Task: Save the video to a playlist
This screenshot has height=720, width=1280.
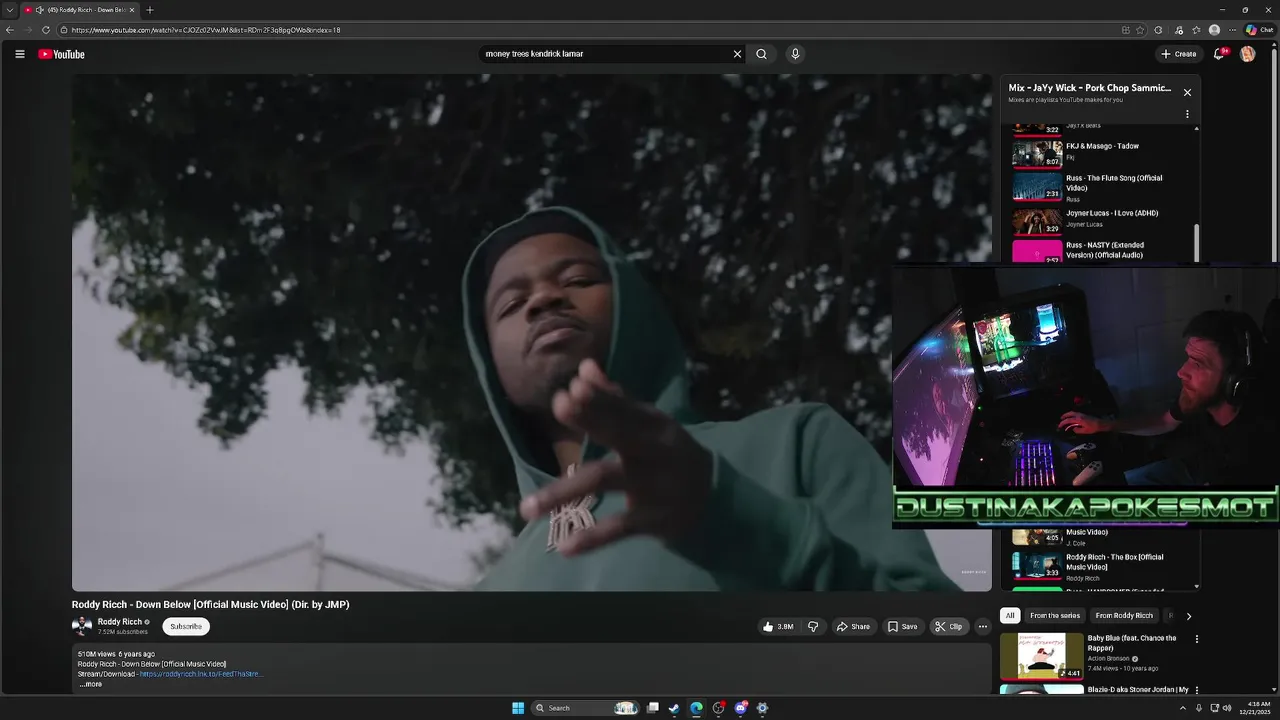Action: (x=902, y=627)
